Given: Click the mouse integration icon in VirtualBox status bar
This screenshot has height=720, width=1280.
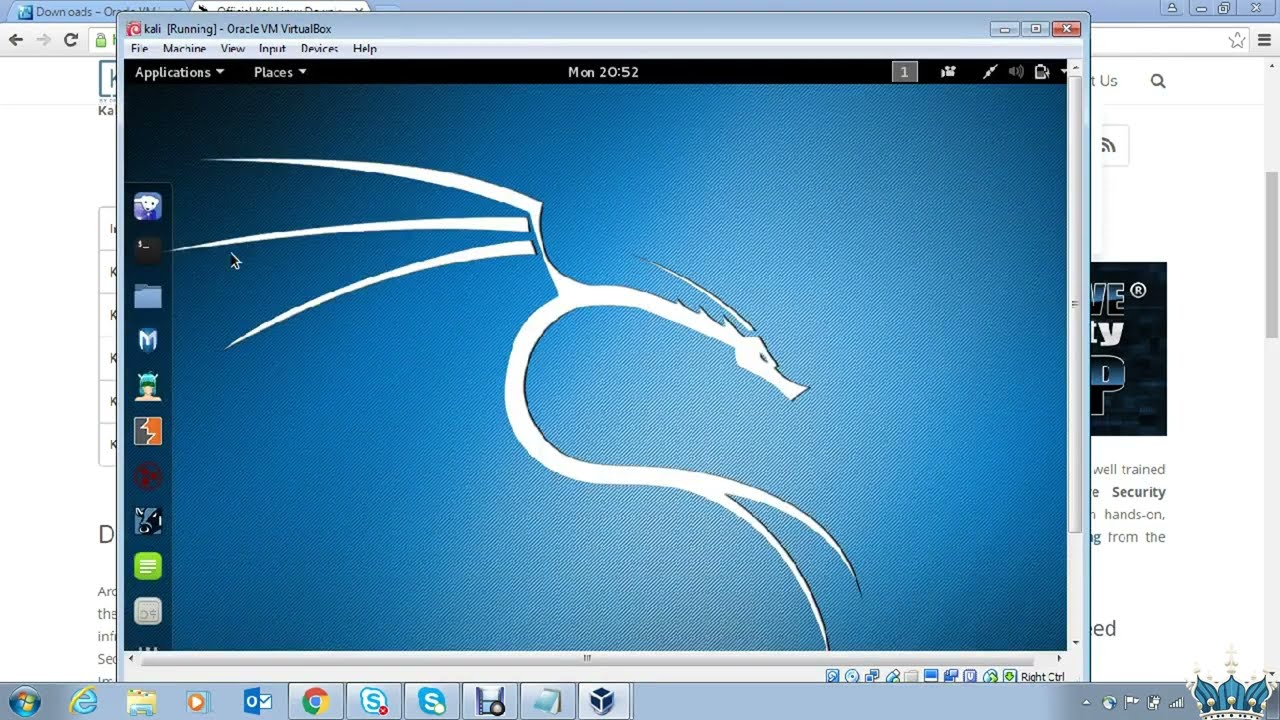Looking at the screenshot, I should [x=990, y=677].
